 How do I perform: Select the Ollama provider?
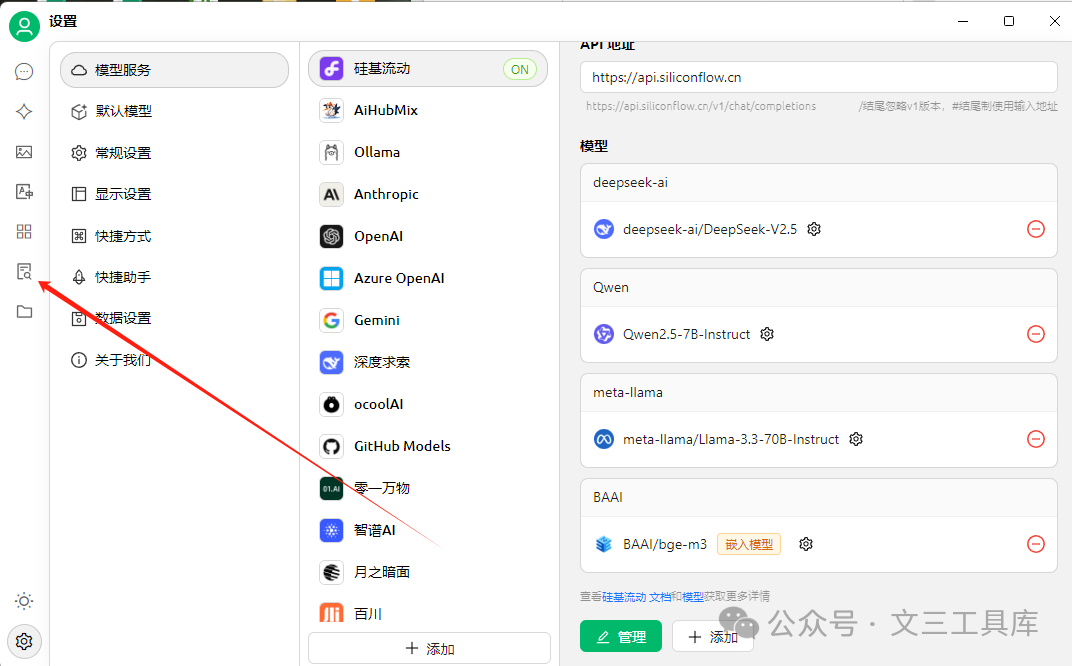(428, 152)
